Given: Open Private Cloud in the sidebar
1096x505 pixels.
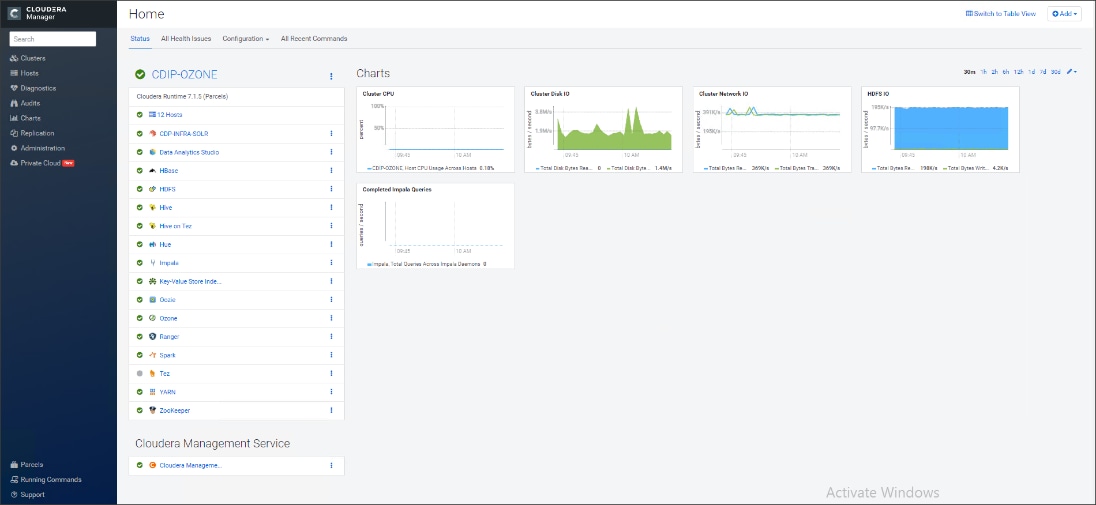Looking at the screenshot, I should (42, 163).
